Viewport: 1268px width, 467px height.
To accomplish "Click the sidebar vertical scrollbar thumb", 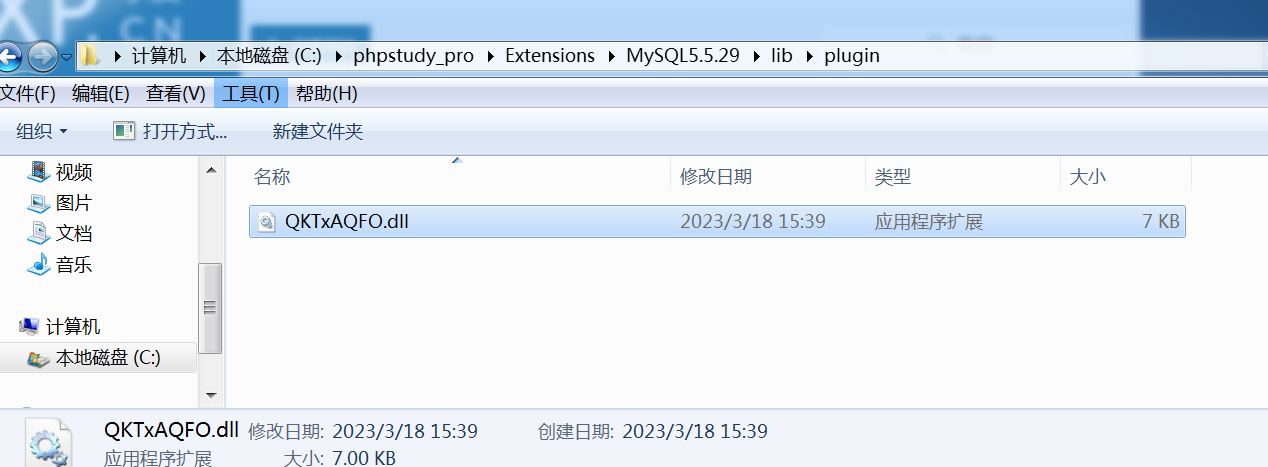I will point(210,307).
